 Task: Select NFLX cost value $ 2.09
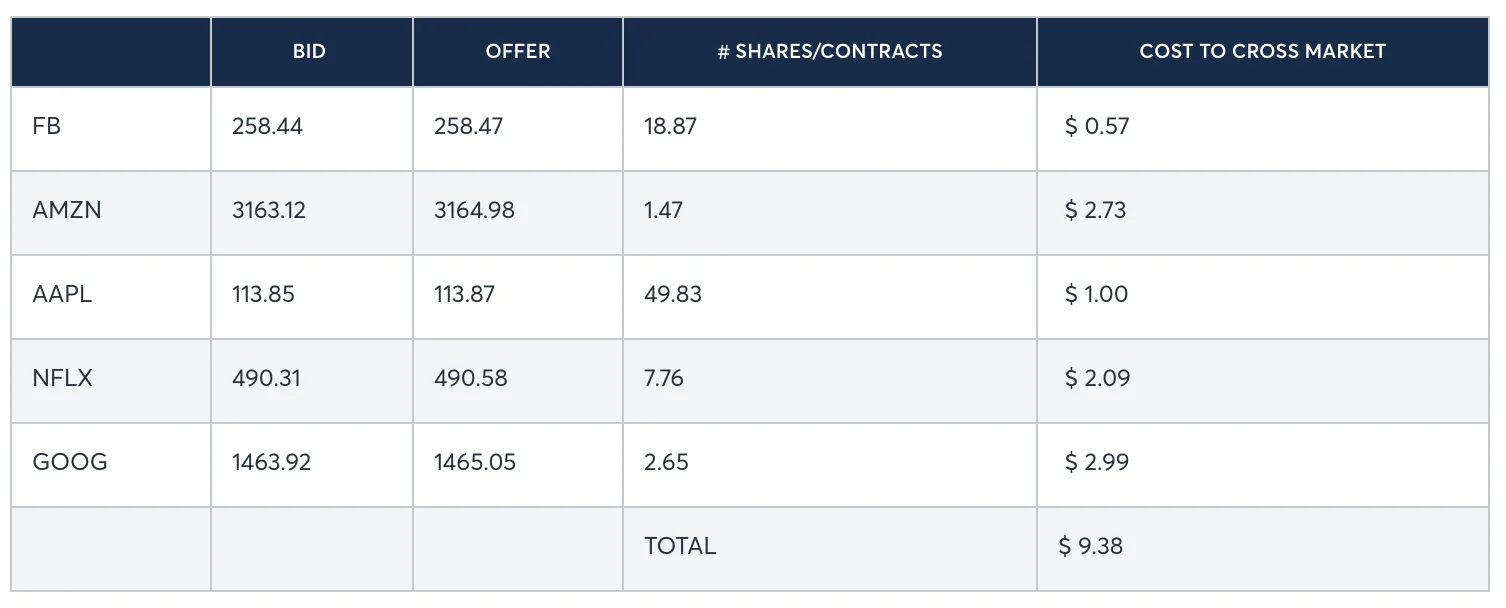1097,378
